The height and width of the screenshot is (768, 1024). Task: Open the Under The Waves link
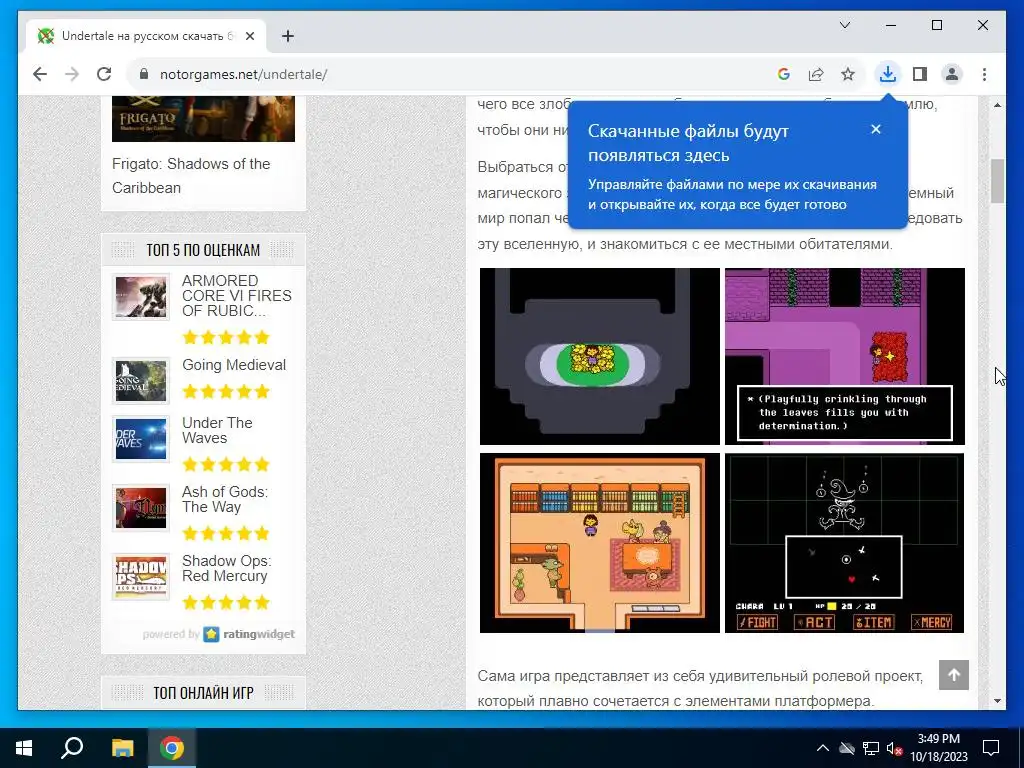(217, 430)
